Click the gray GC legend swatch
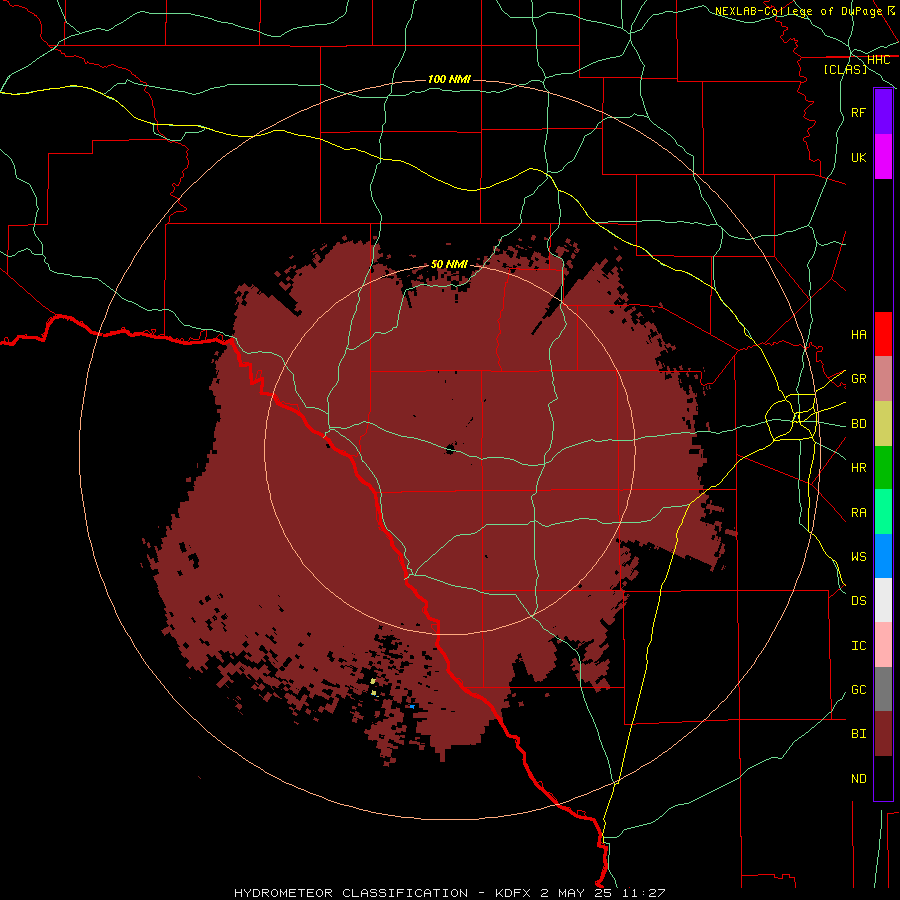Image resolution: width=900 pixels, height=900 pixels. 883,689
